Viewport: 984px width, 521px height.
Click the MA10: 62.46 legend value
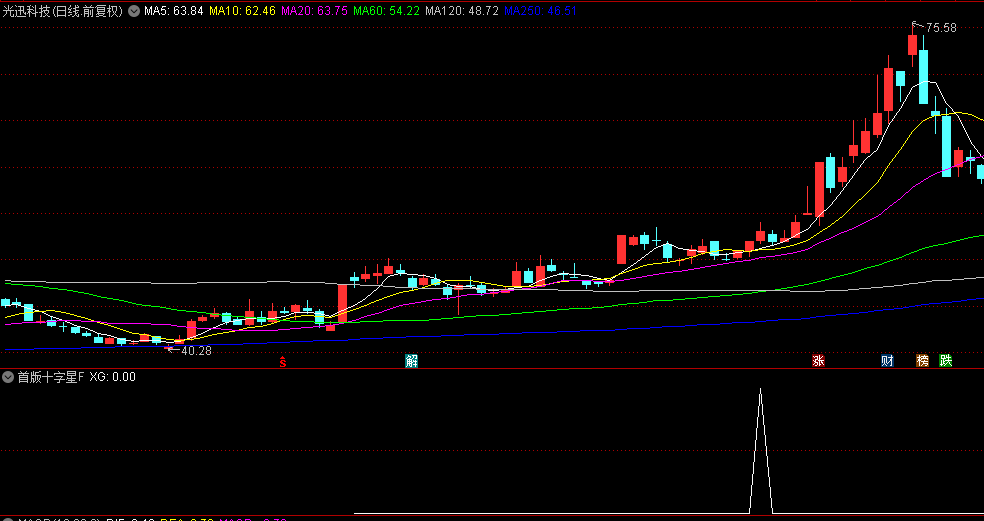click(243, 11)
